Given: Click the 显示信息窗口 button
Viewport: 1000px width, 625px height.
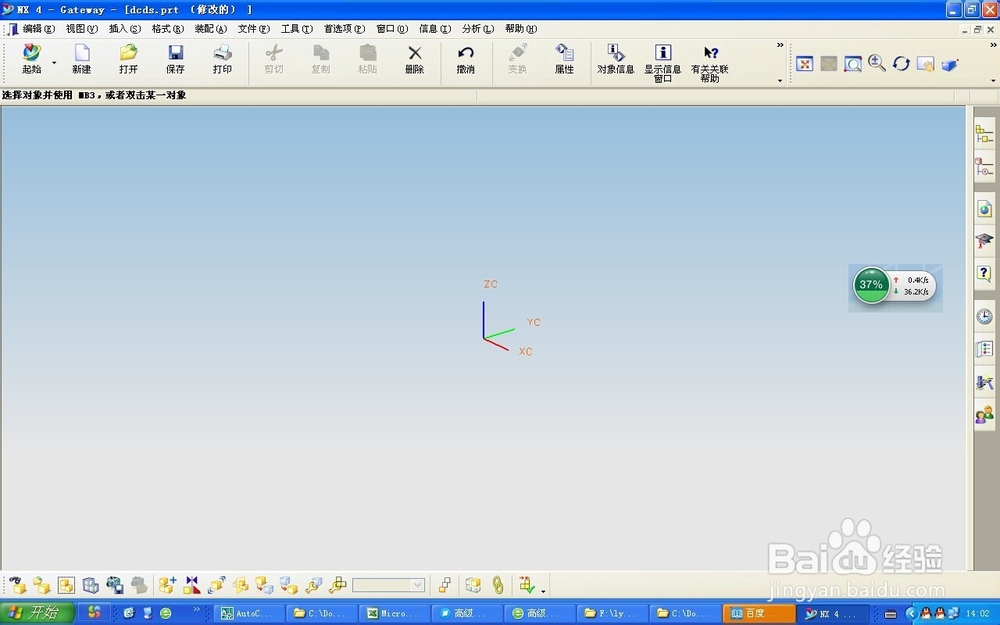Looking at the screenshot, I should point(663,63).
